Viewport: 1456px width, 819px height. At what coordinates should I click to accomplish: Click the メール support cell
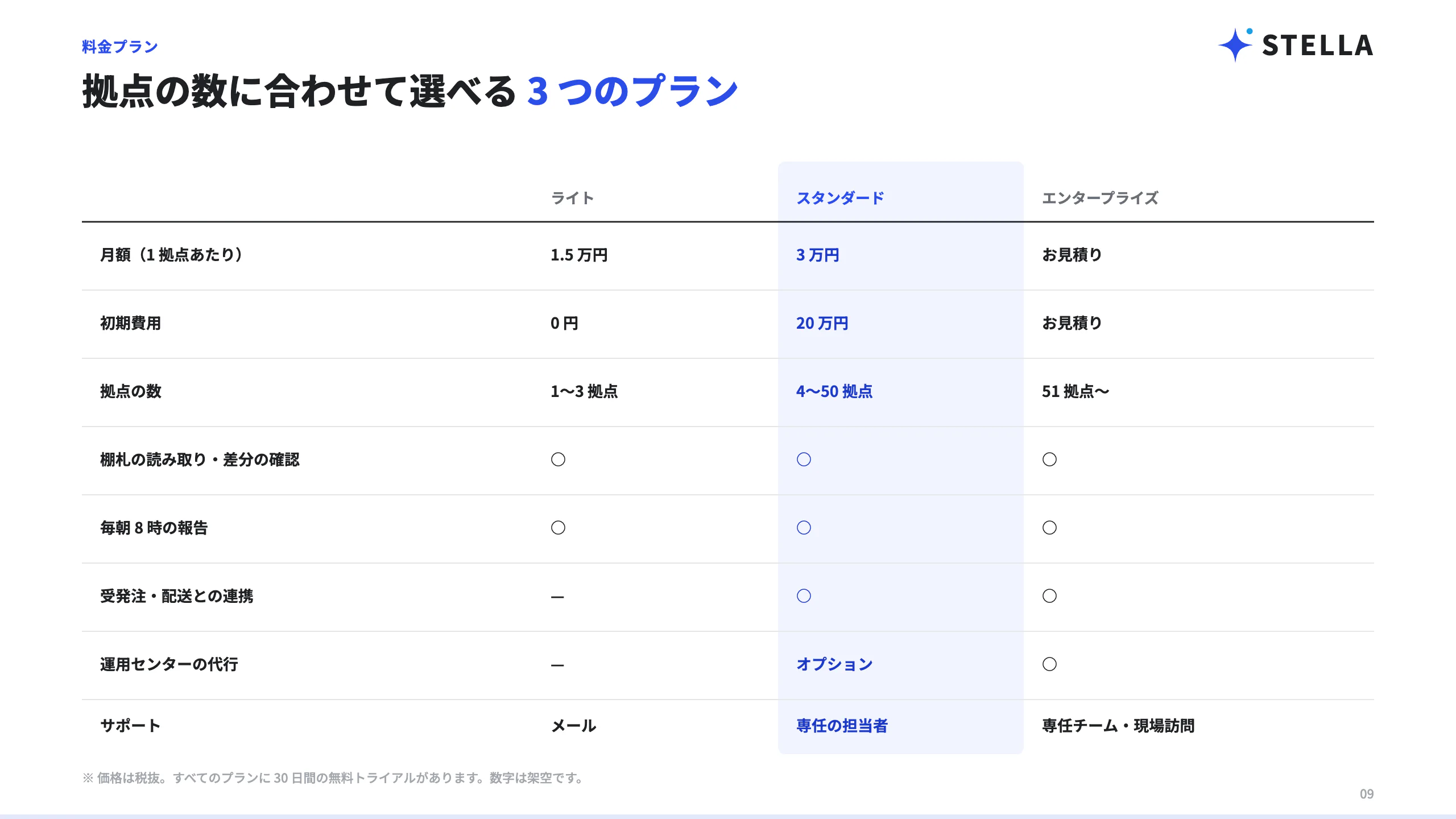[x=573, y=726]
